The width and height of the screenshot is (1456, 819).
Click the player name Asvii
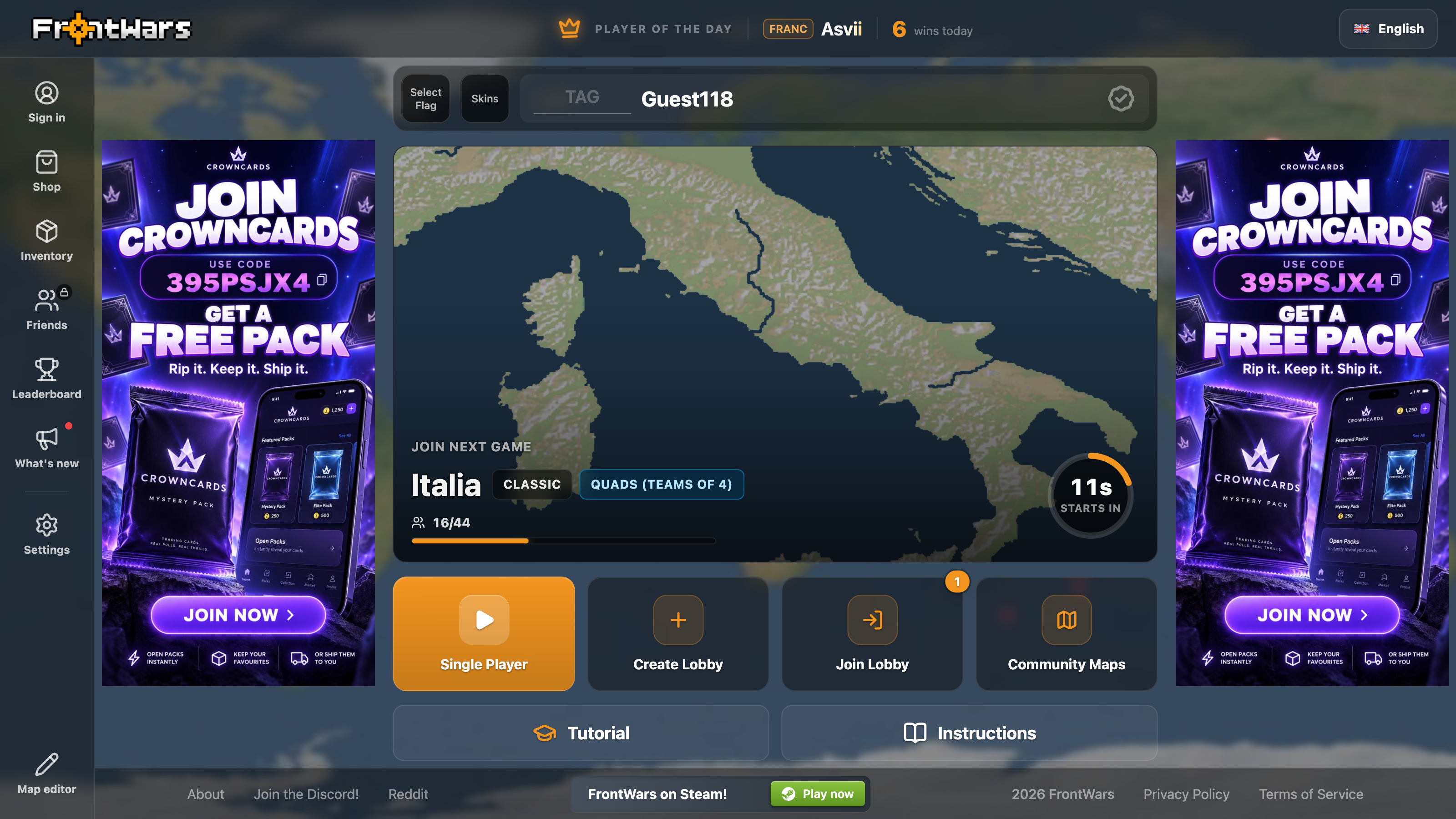[x=841, y=29]
